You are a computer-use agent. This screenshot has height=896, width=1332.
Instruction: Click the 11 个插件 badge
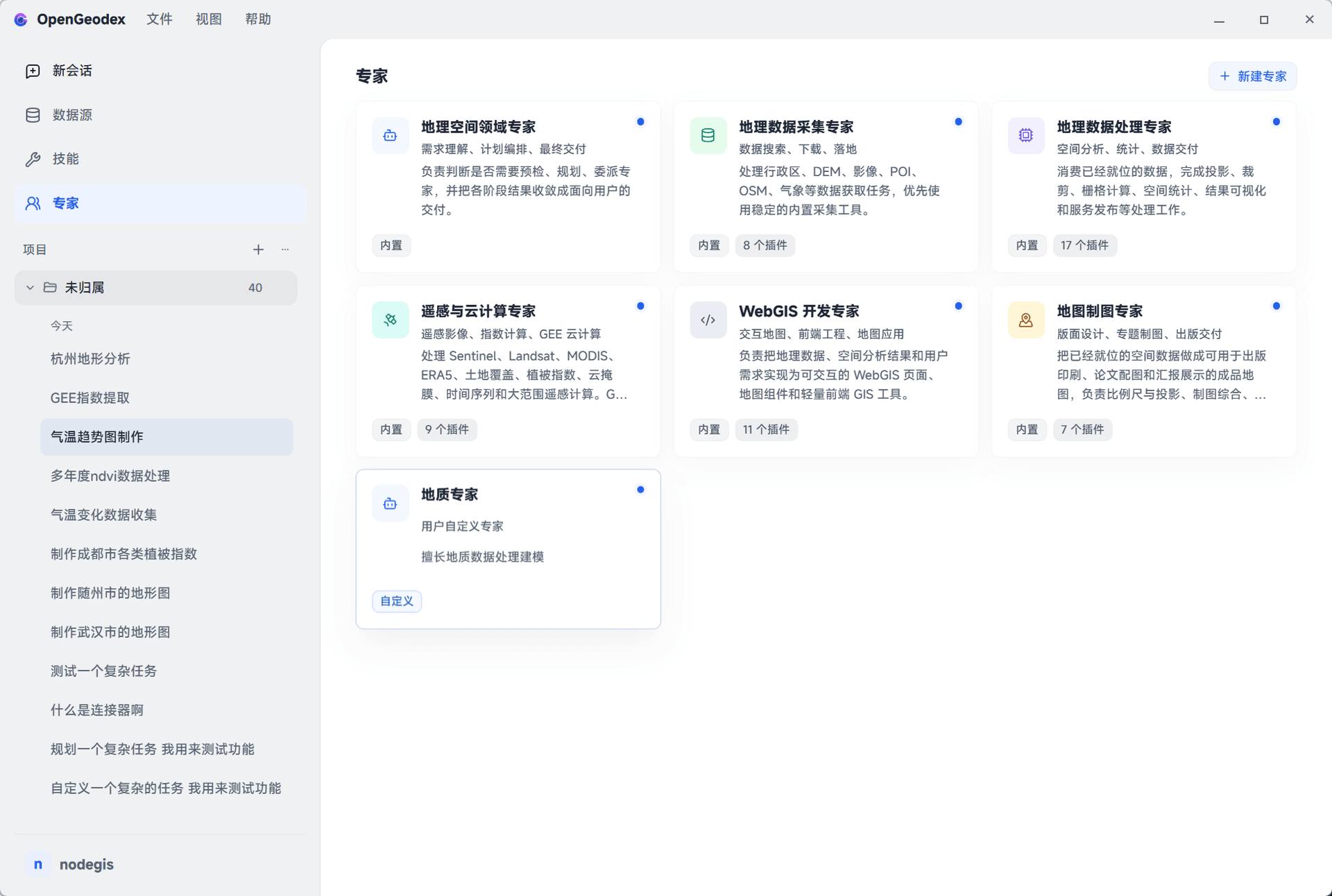pos(766,430)
